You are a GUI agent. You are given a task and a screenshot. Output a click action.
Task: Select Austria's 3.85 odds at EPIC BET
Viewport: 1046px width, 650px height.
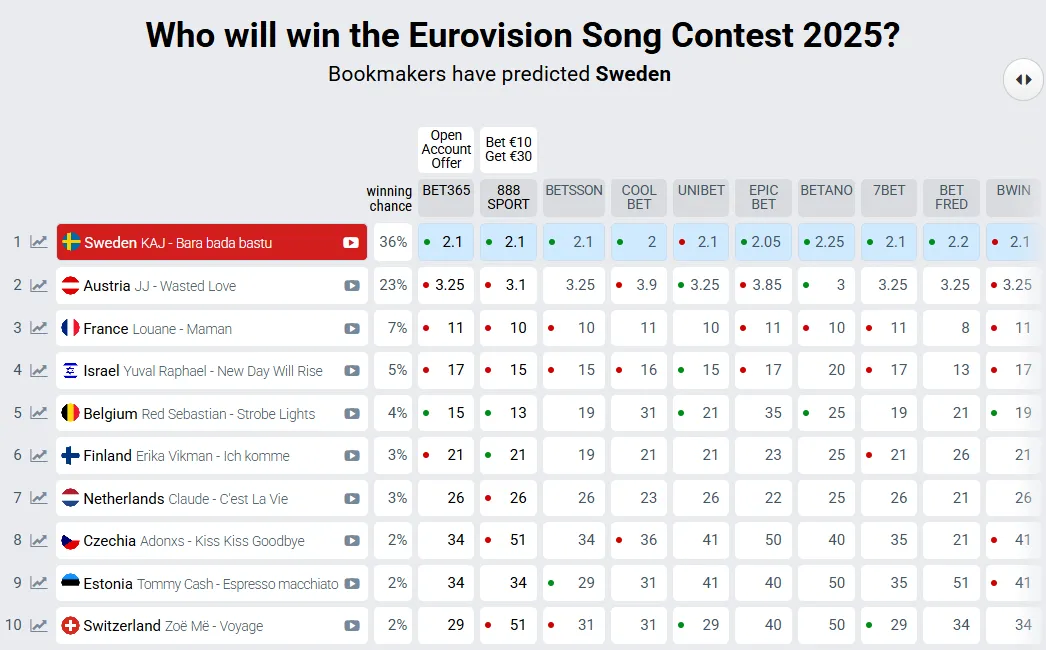pyautogui.click(x=763, y=285)
